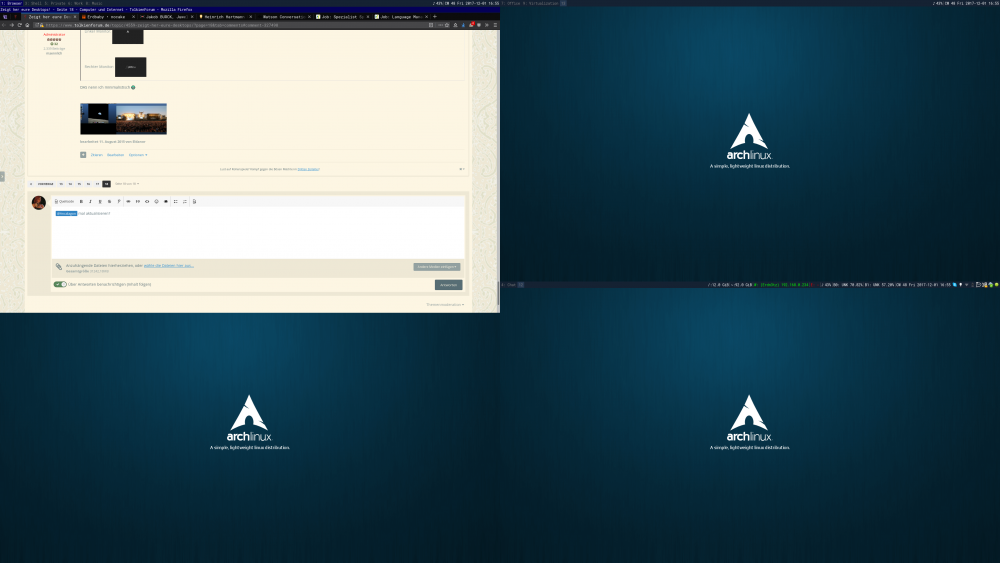The width and height of the screenshot is (1000, 563).
Task: Go to the Firefox home page
Action: (27, 25)
